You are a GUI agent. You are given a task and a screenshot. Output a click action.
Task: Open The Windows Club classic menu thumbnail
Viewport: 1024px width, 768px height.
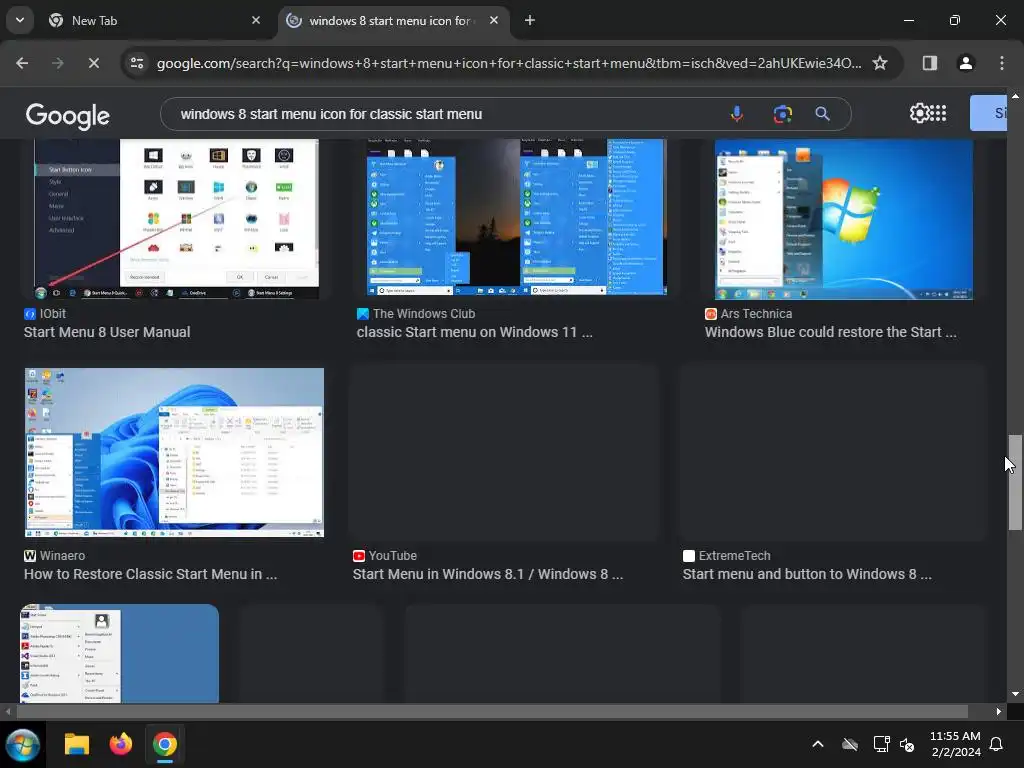tap(517, 217)
